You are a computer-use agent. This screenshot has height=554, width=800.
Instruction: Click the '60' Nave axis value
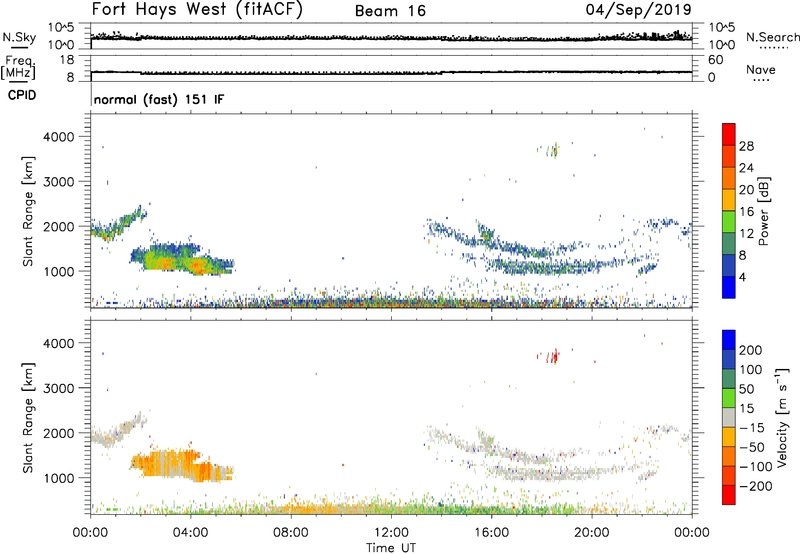click(715, 60)
